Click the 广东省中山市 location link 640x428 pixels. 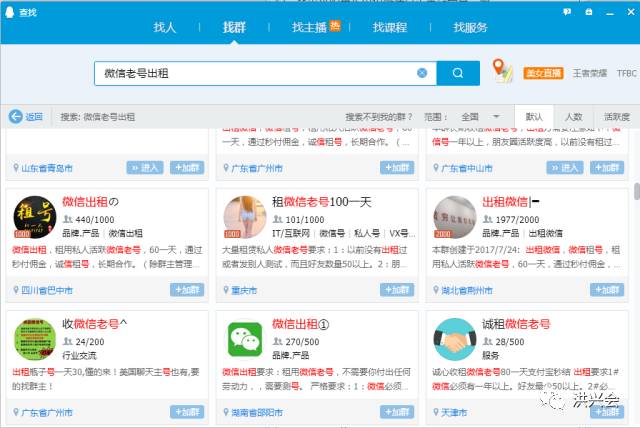(467, 168)
